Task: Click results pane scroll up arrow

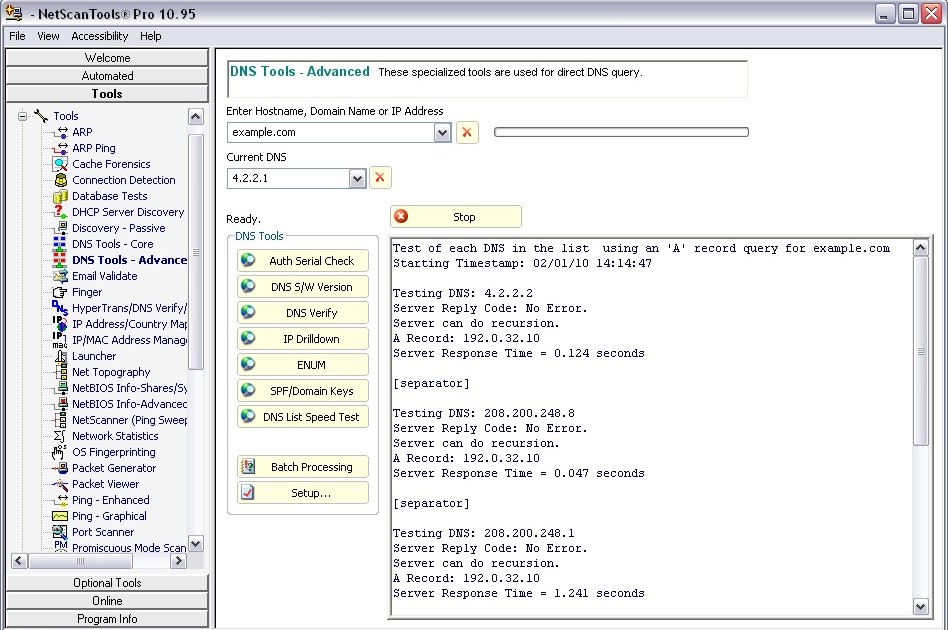Action: click(921, 247)
